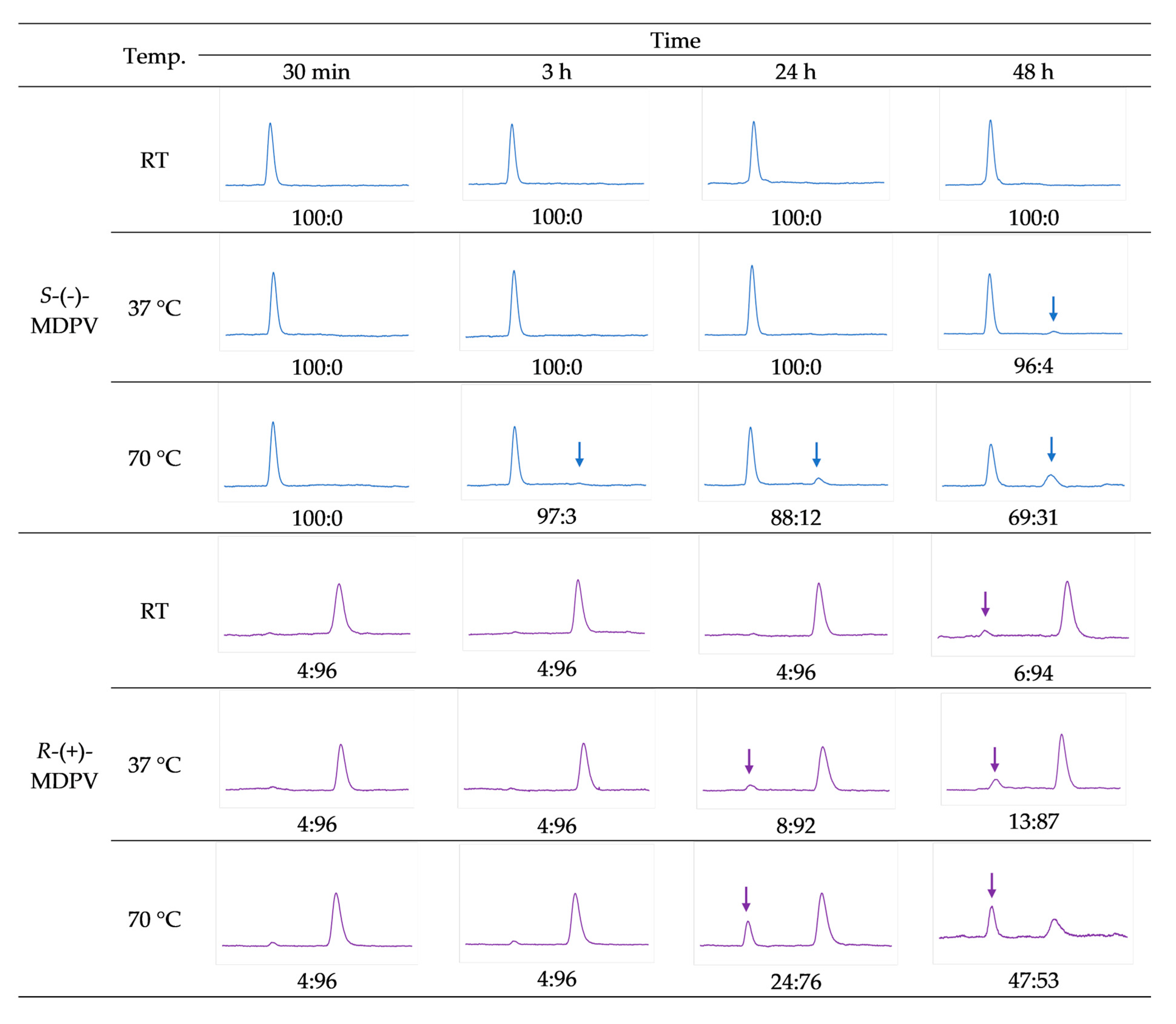Click the S-(-)-MDPV row label
The height and width of the screenshot is (1024, 1176).
(x=64, y=311)
